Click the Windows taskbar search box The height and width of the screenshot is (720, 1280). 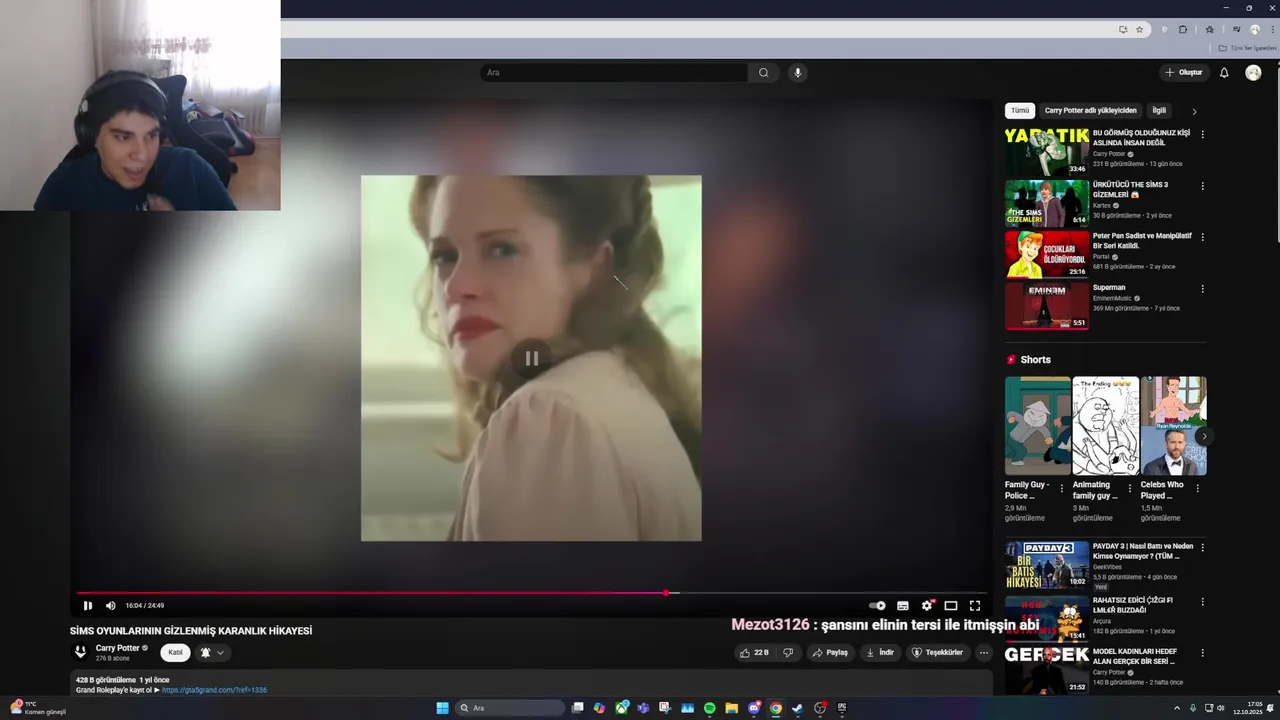click(510, 708)
